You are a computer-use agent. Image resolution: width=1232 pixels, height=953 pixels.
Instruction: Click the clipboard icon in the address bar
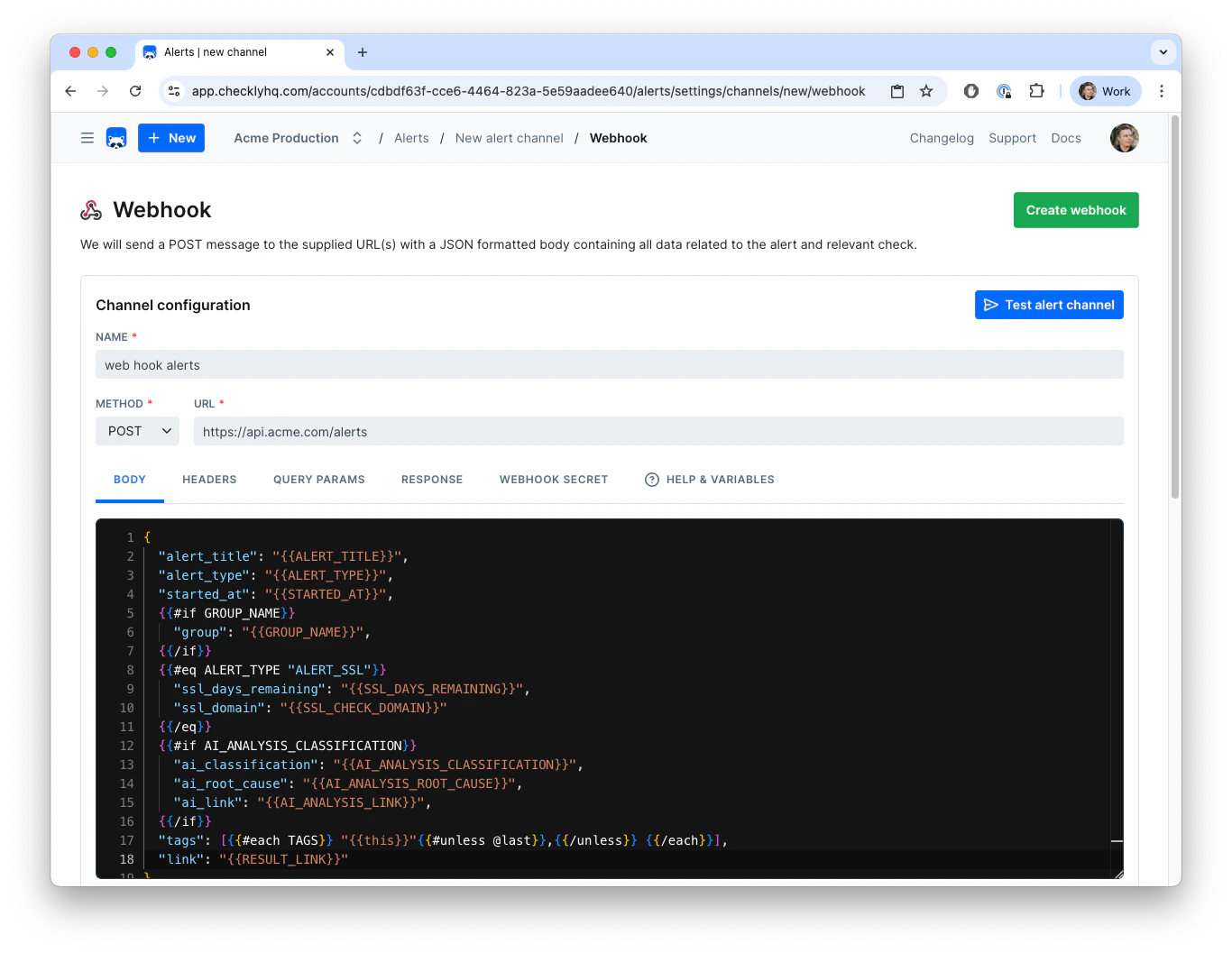click(896, 91)
